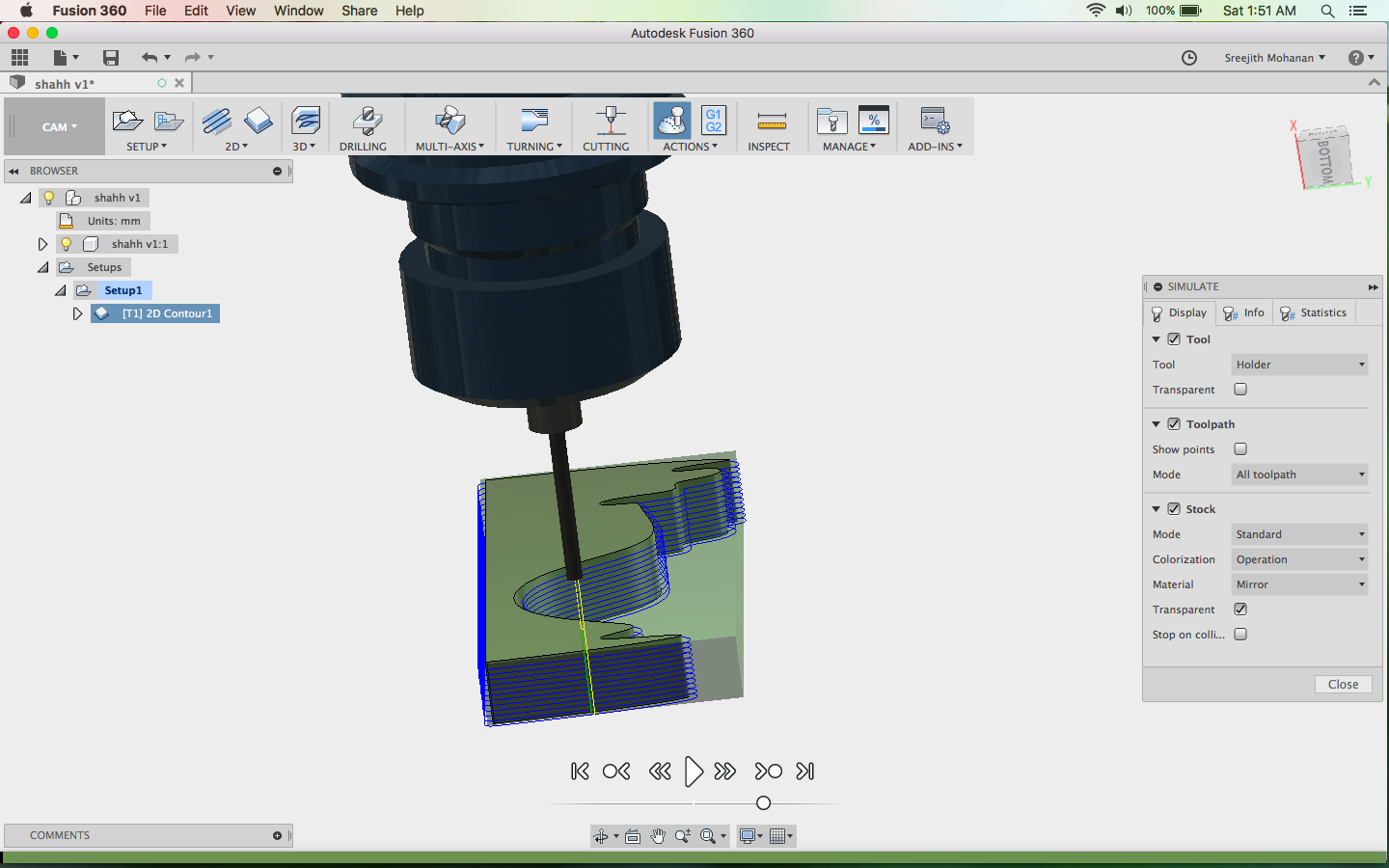Click the New Setup icon
Screen dimensions: 1389x868
tap(127, 122)
